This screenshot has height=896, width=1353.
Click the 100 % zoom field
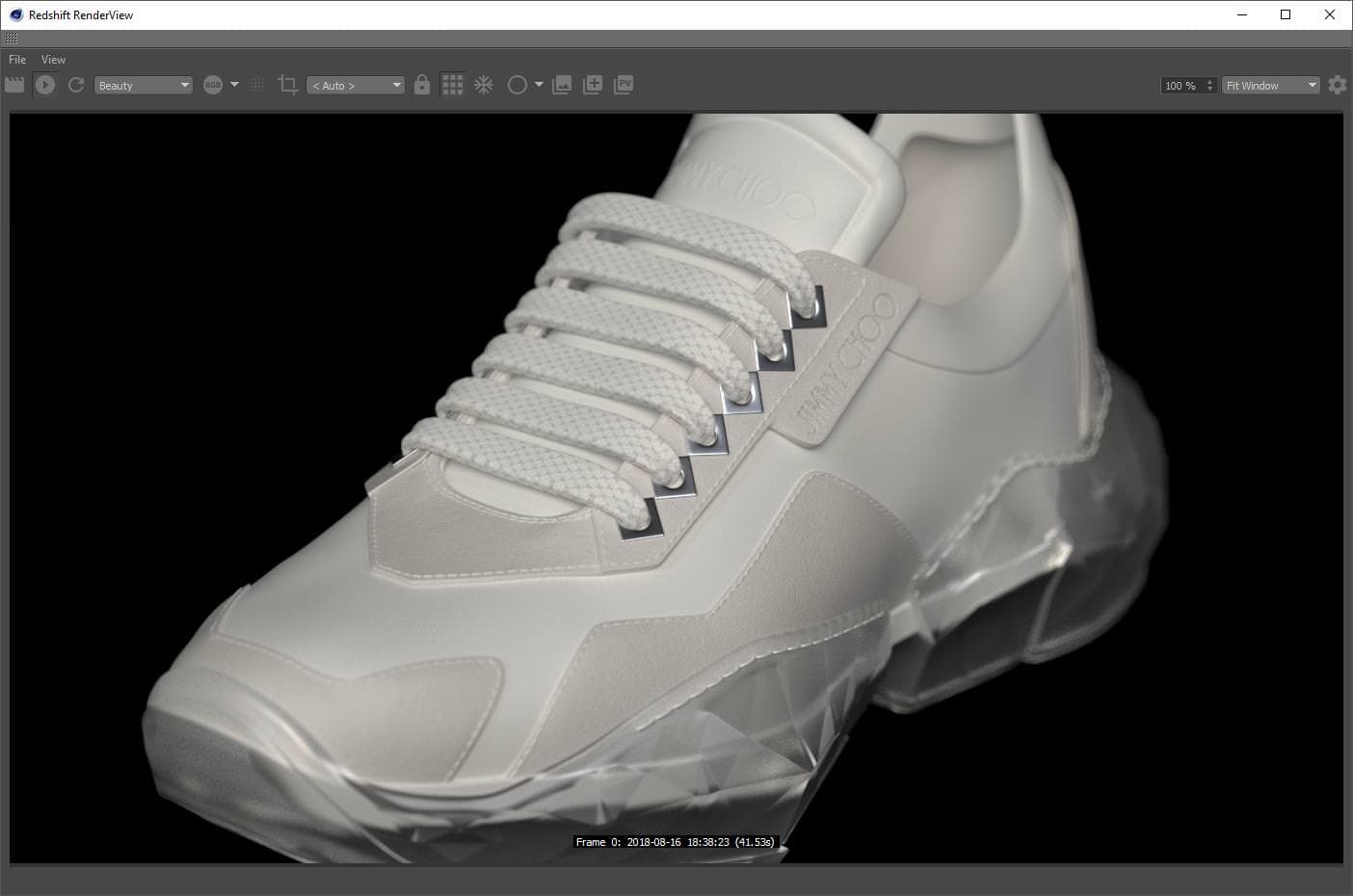[x=1181, y=86]
